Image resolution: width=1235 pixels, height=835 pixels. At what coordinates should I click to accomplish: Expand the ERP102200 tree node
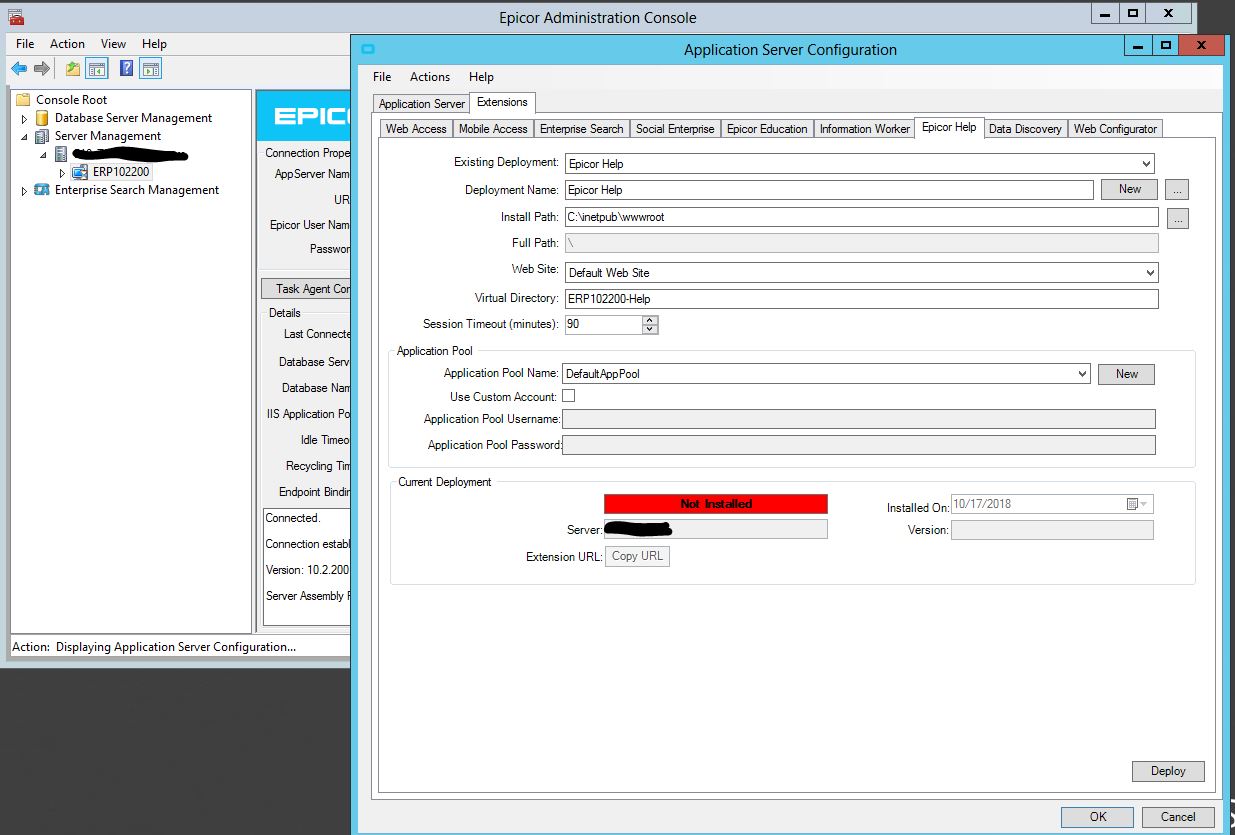pyautogui.click(x=62, y=173)
